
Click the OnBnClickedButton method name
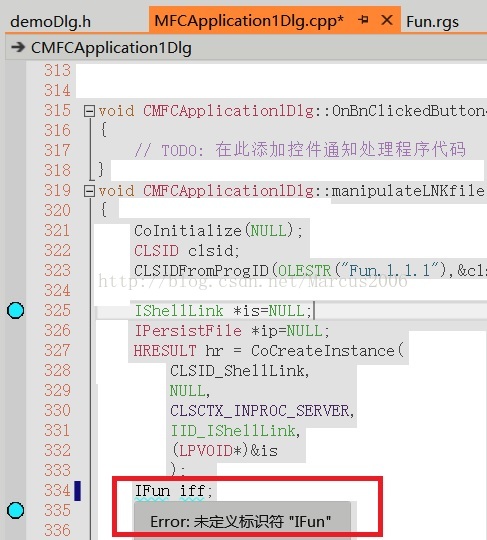(x=409, y=111)
